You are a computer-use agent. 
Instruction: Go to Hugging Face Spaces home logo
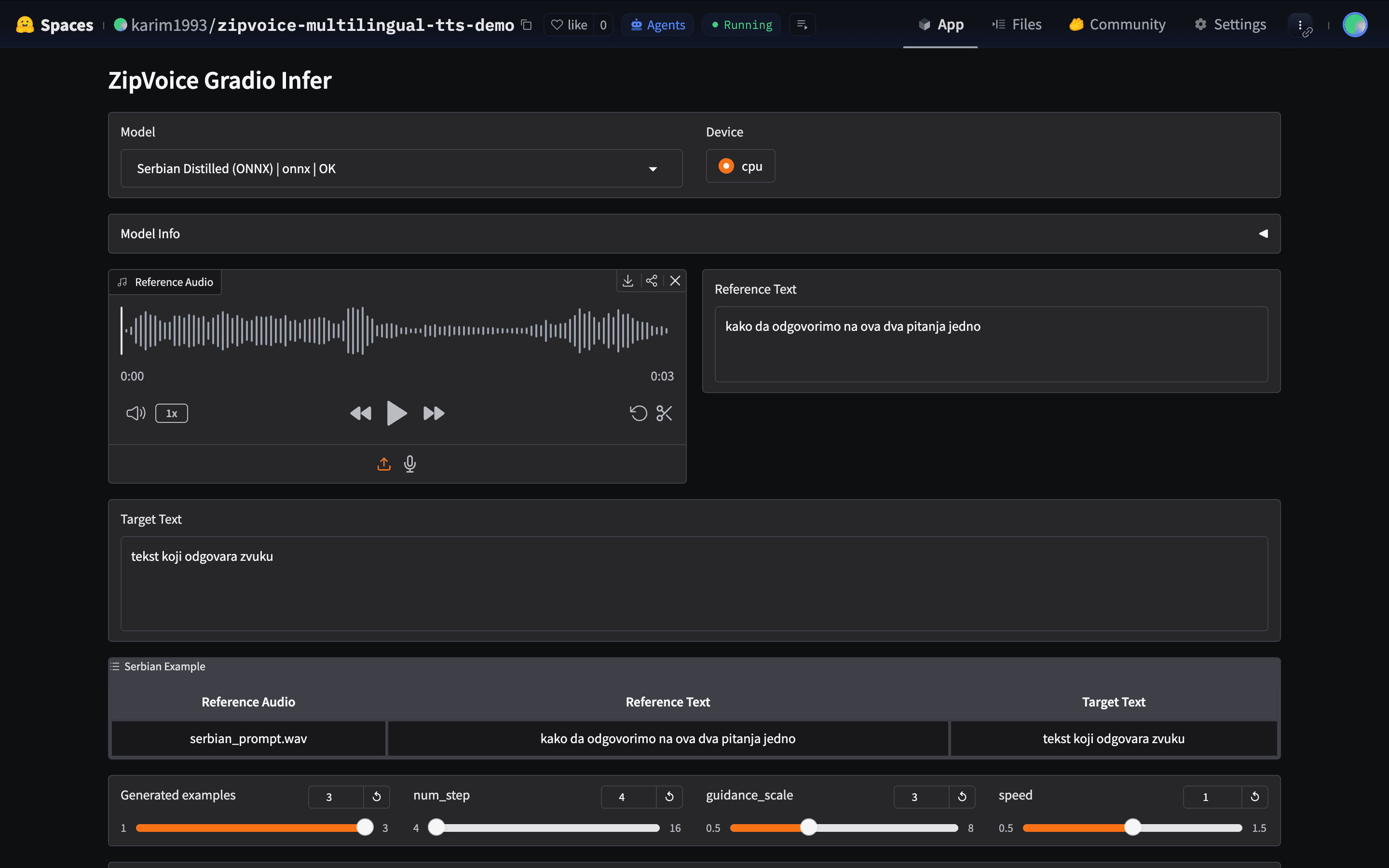click(54, 25)
